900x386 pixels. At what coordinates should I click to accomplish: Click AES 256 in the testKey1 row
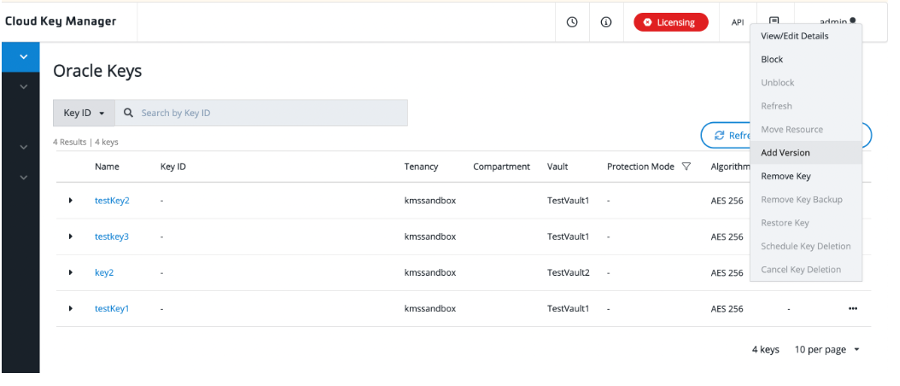[x=727, y=308]
